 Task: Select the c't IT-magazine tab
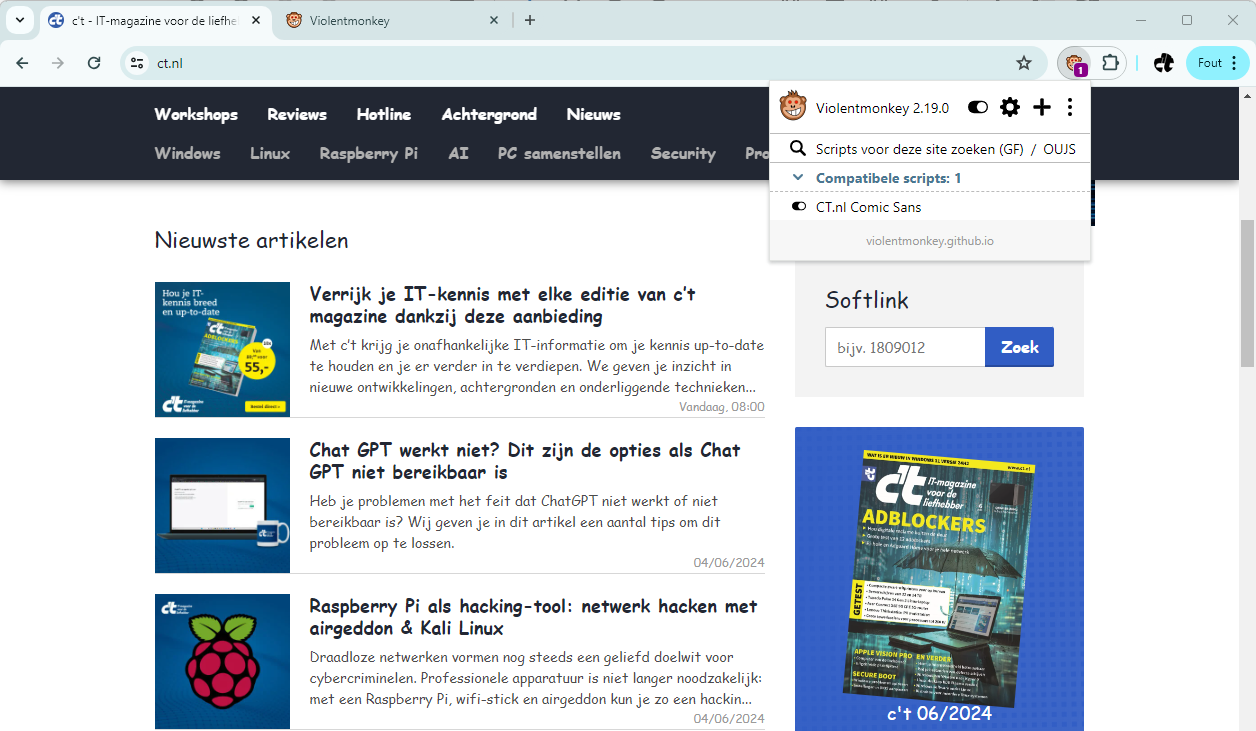(x=155, y=20)
